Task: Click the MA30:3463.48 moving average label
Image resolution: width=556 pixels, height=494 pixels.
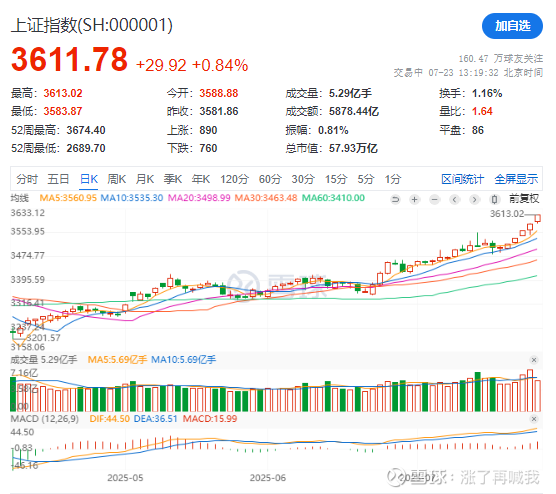Action: pos(266,198)
